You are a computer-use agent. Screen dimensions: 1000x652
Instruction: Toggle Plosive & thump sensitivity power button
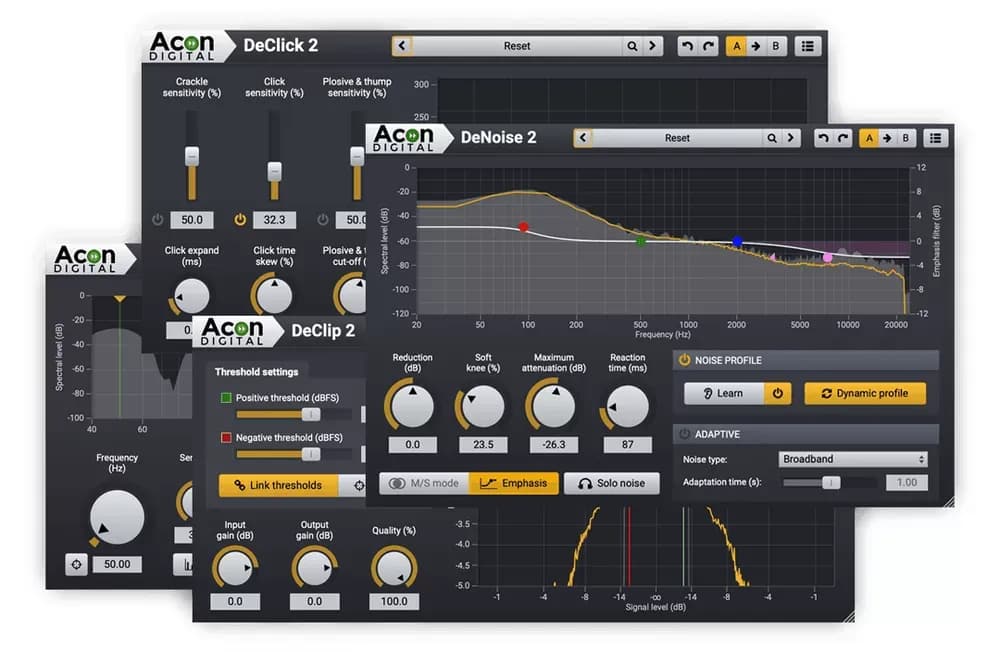(x=323, y=219)
